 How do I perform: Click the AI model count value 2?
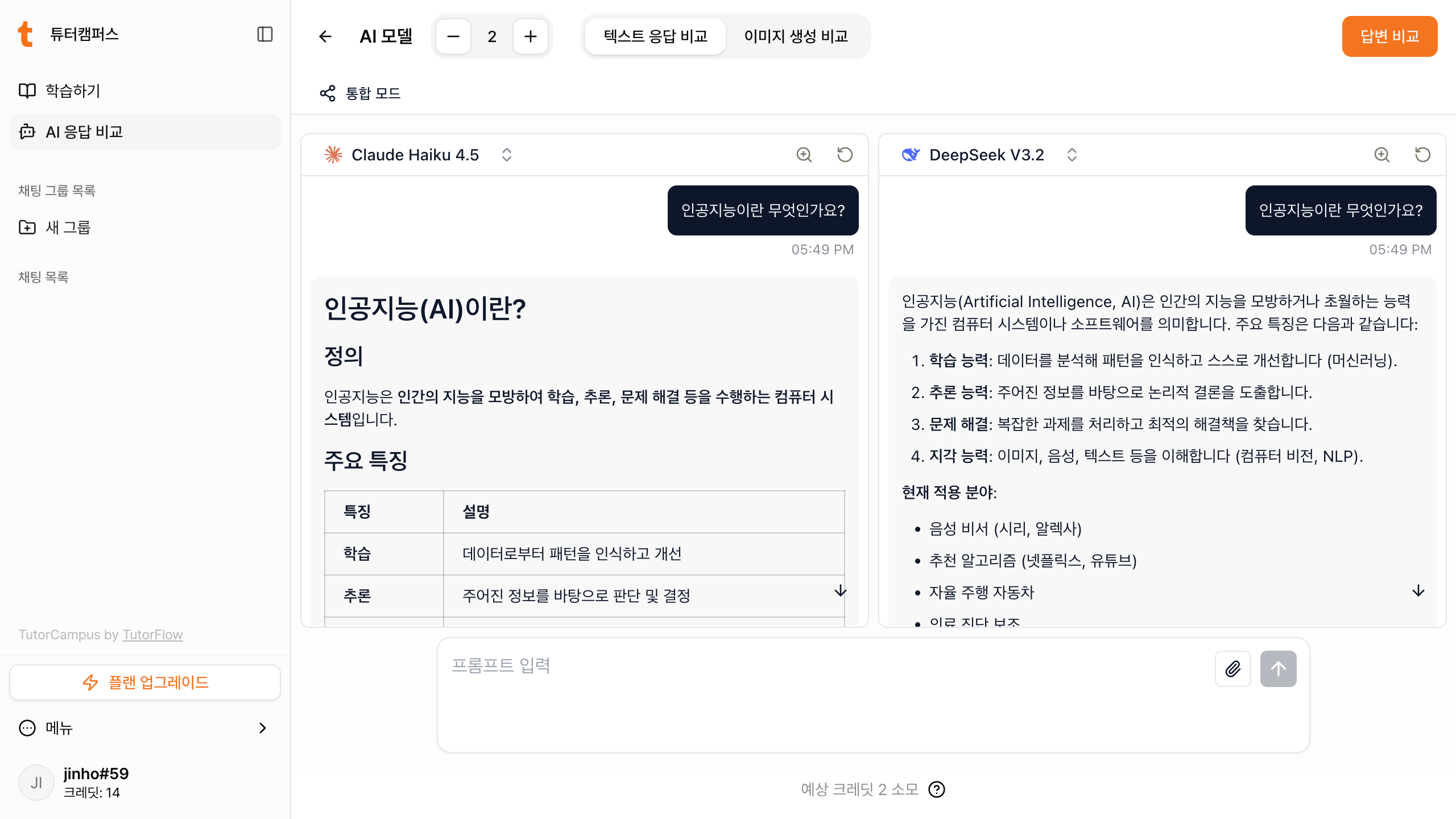click(492, 36)
